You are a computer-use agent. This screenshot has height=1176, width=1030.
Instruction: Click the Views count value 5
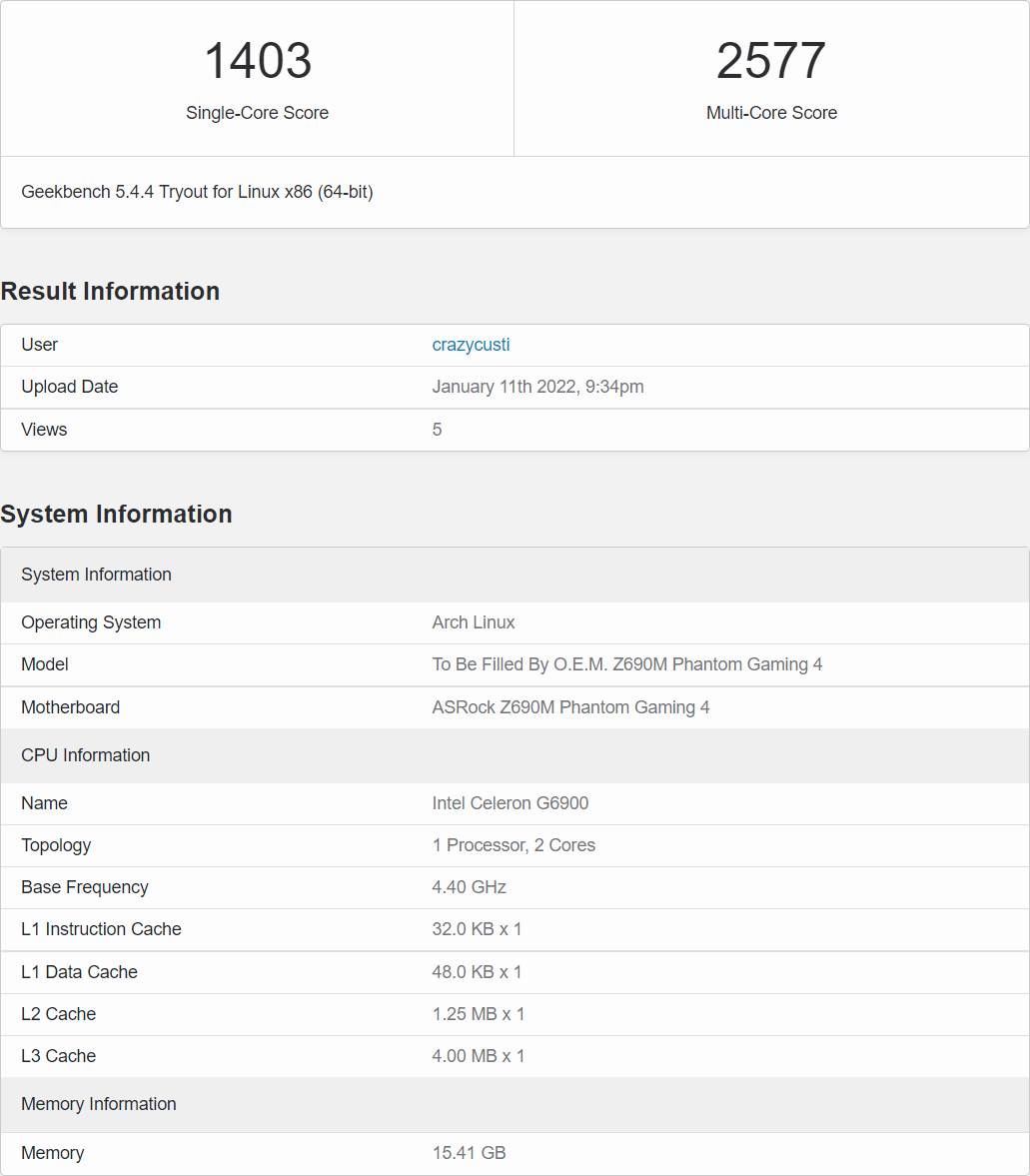(437, 430)
